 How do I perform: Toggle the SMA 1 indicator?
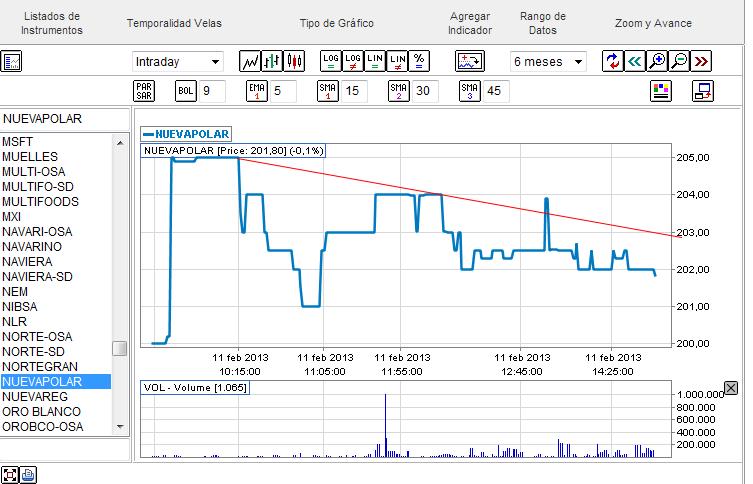(328, 91)
